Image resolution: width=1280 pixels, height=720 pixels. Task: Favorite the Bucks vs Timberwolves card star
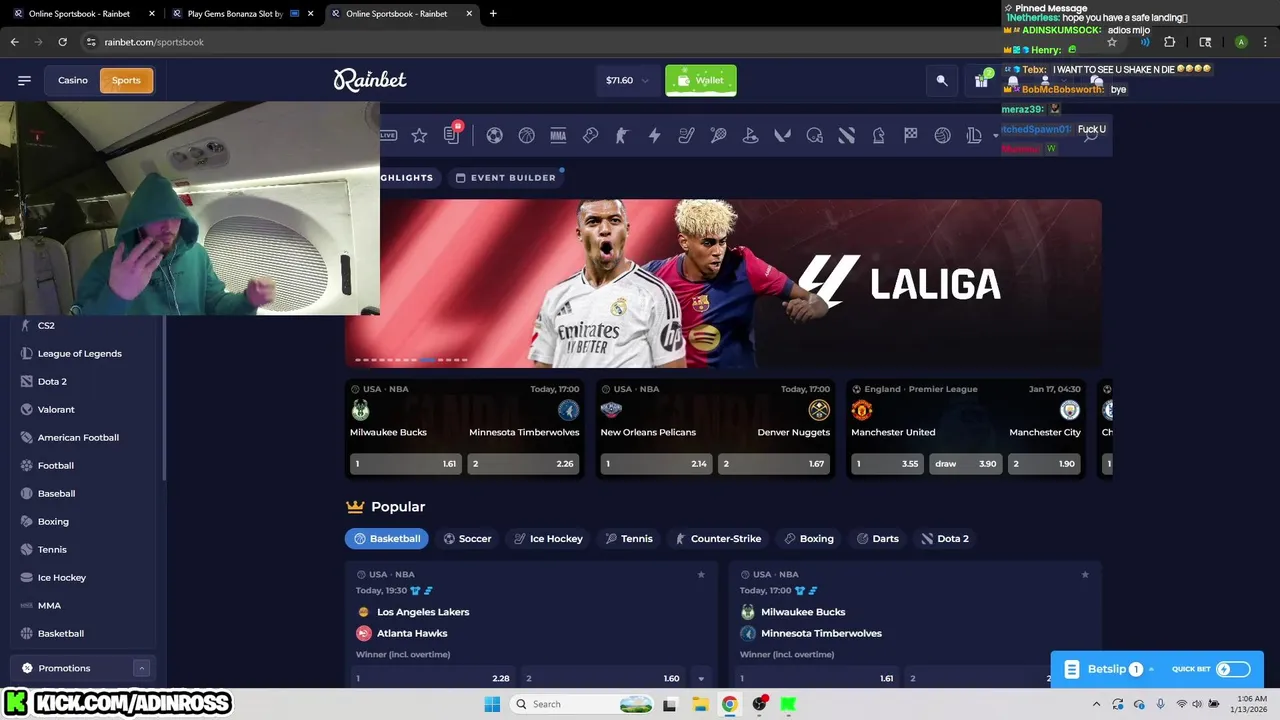pyautogui.click(x=1085, y=574)
